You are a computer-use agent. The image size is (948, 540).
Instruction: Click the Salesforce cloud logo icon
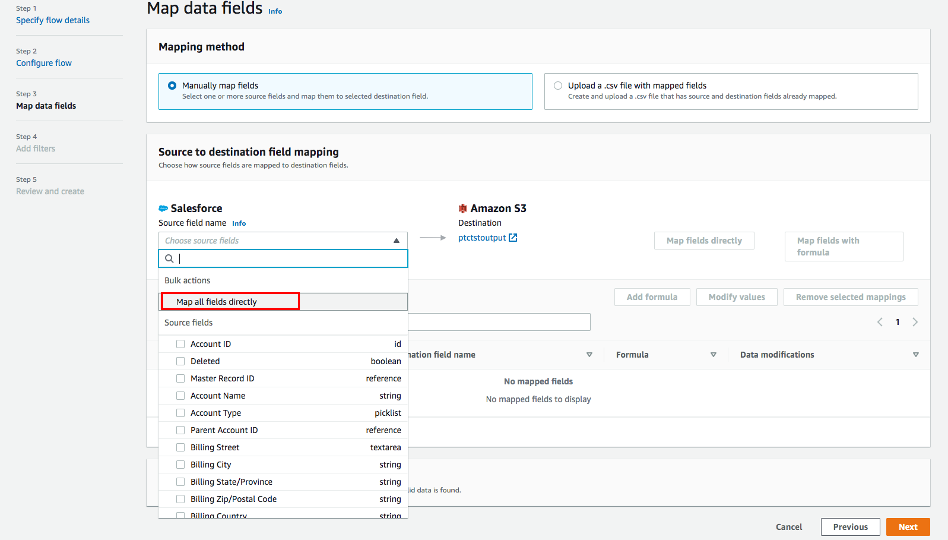click(164, 209)
